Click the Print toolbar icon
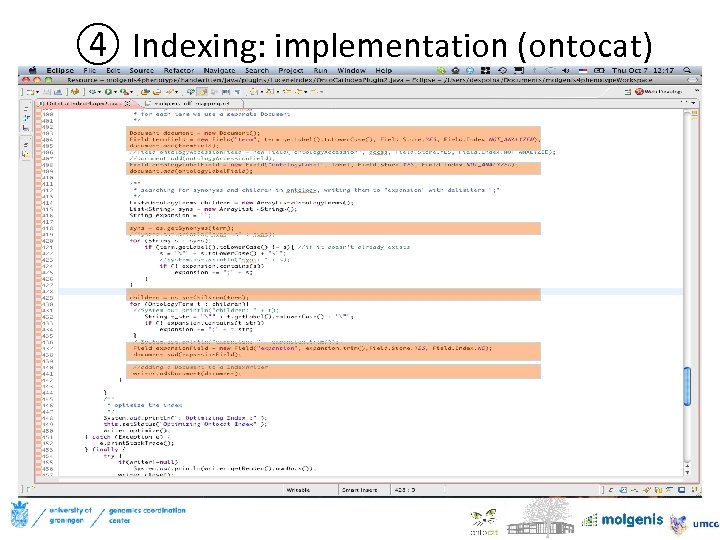The height and width of the screenshot is (540, 720). [x=58, y=92]
